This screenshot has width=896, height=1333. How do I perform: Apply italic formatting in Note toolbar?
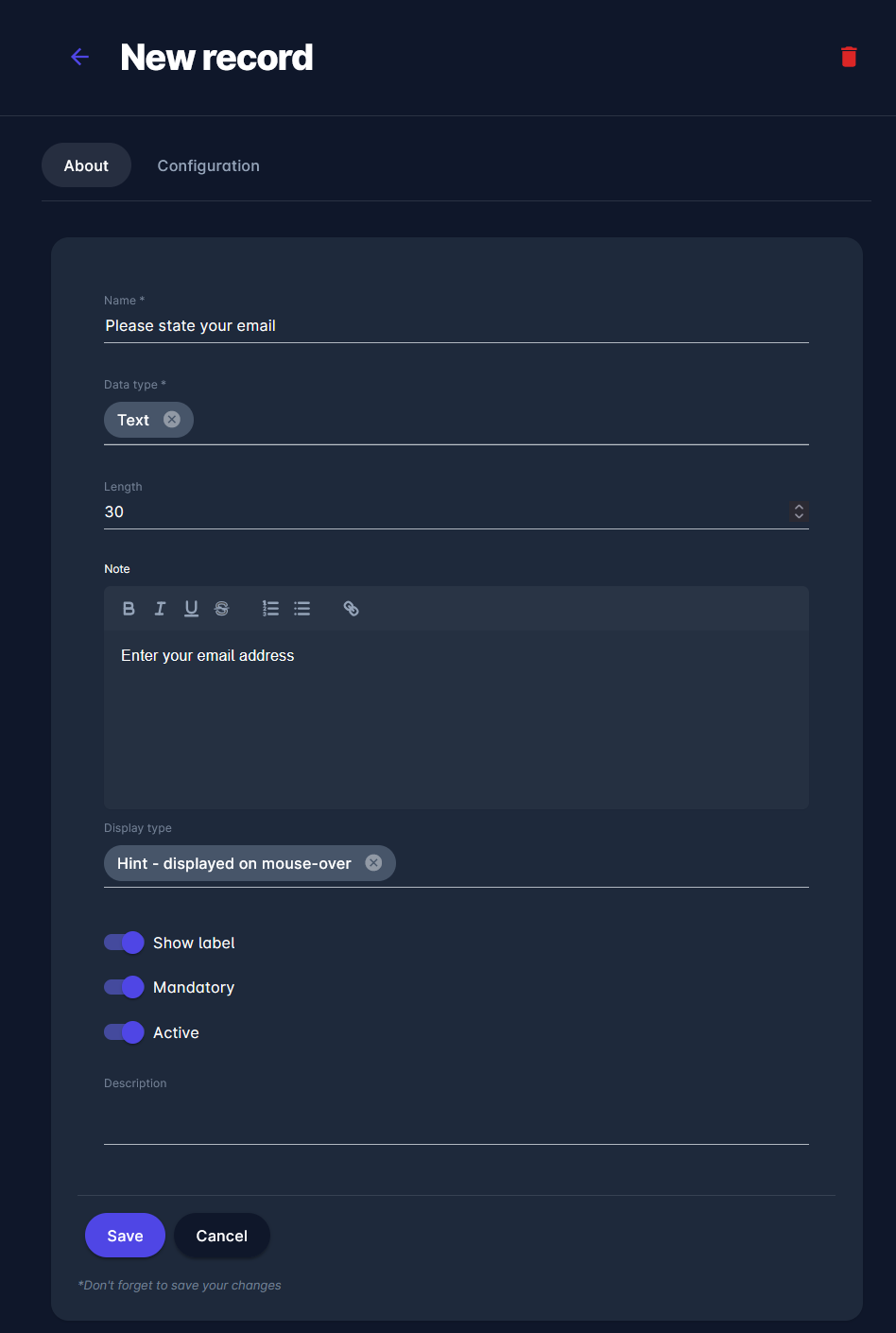[x=160, y=609]
